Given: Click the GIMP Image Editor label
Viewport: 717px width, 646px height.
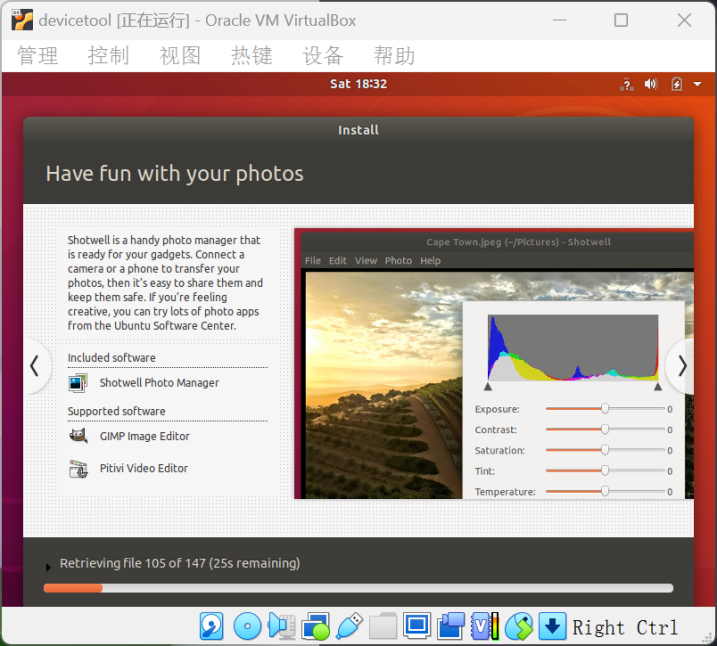Looking at the screenshot, I should (144, 436).
